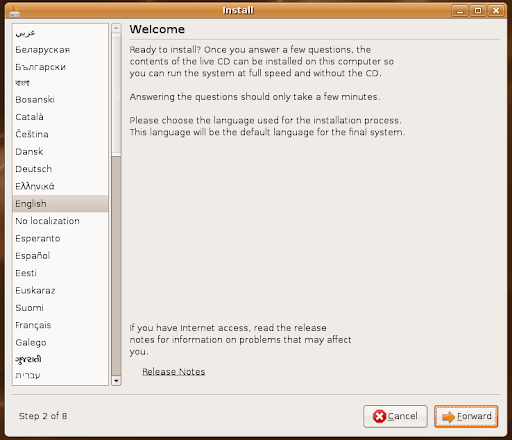512x440 pixels.
Task: Click the language list scroll-down arrow
Action: (x=116, y=381)
